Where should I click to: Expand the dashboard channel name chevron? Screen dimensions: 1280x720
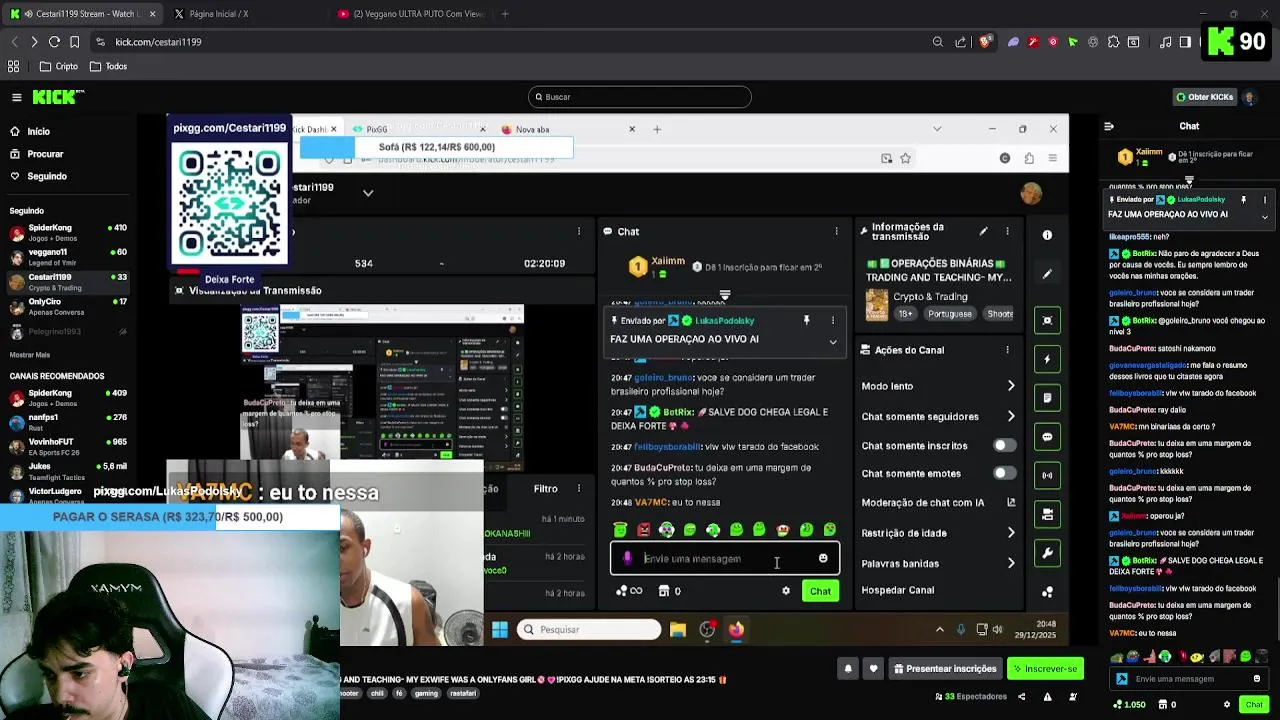368,193
